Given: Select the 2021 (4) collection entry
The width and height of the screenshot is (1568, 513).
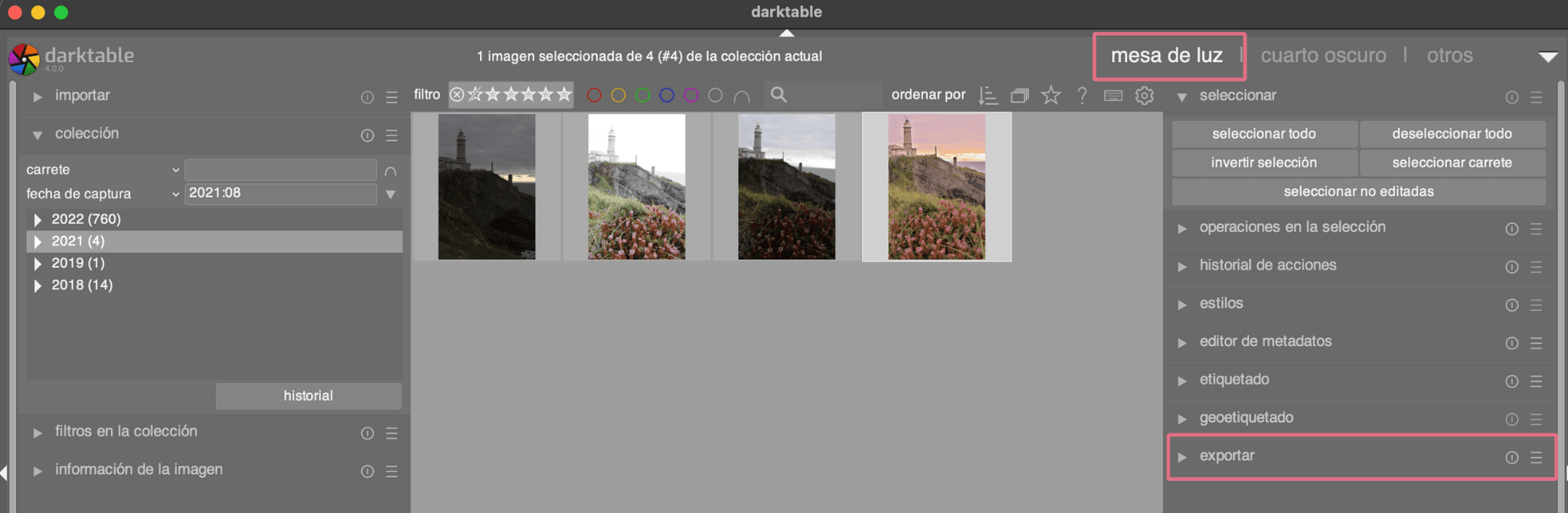Looking at the screenshot, I should (x=214, y=241).
